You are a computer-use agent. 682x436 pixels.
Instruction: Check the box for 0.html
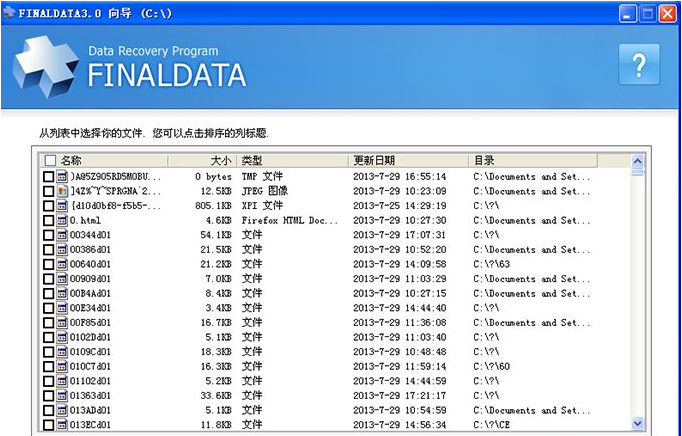(48, 221)
